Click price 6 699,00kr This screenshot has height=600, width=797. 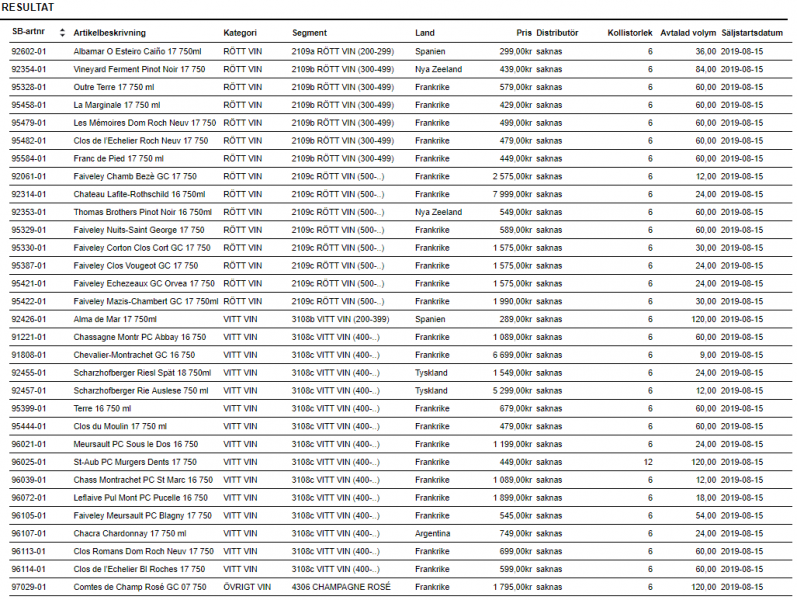coord(512,355)
